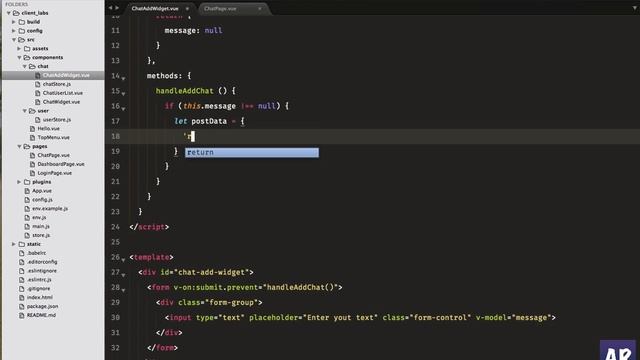This screenshot has width=640, height=360.
Task: Fold the form at line 28
Action: coord(123,290)
